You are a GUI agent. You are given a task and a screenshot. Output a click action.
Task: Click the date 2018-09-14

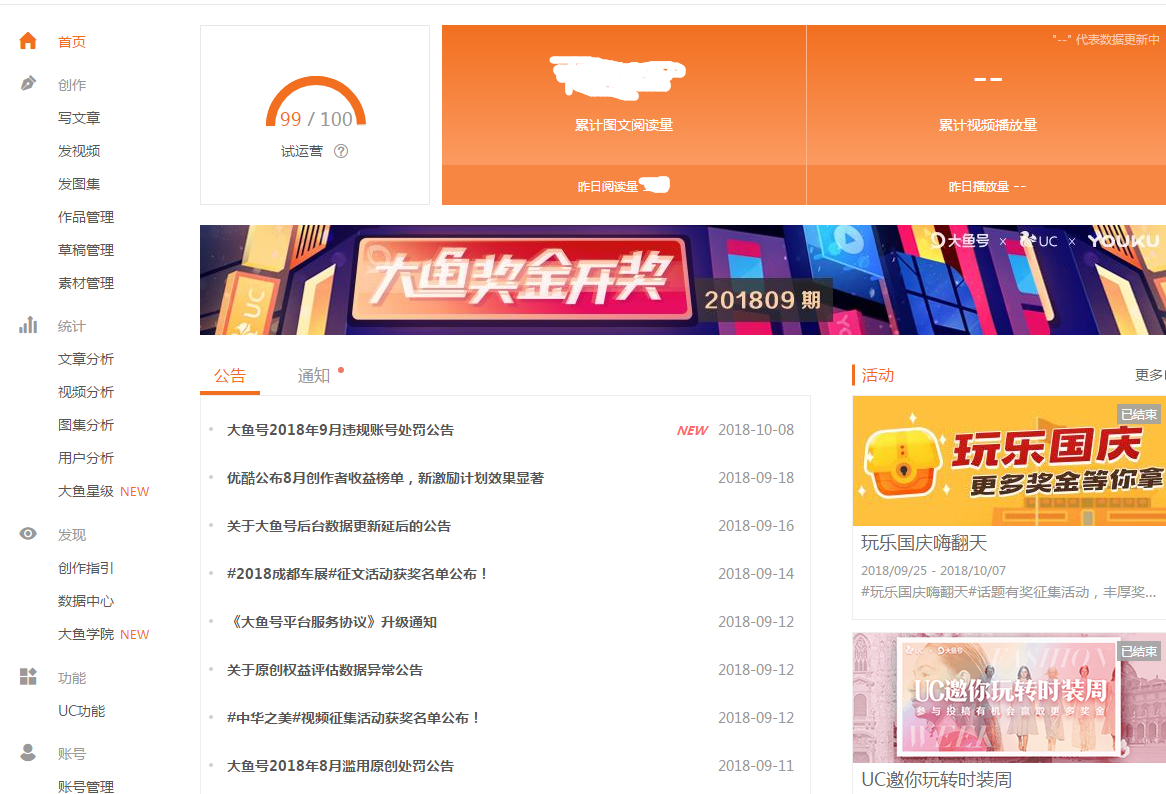pos(756,574)
